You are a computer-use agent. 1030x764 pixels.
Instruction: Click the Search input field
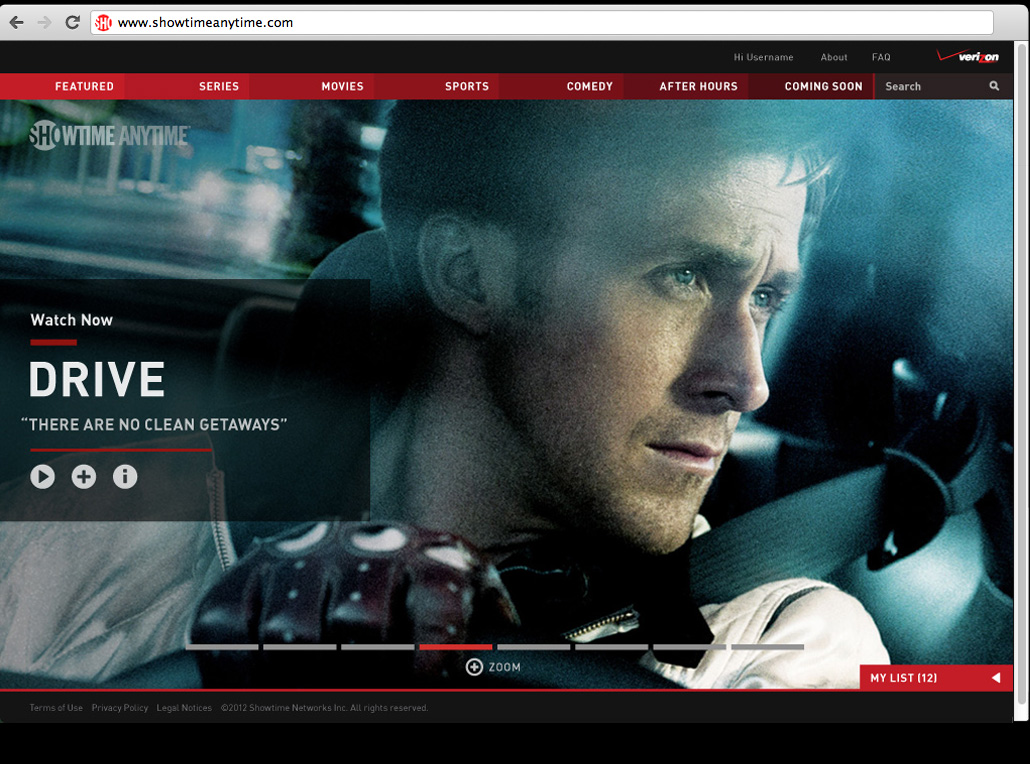click(x=943, y=86)
